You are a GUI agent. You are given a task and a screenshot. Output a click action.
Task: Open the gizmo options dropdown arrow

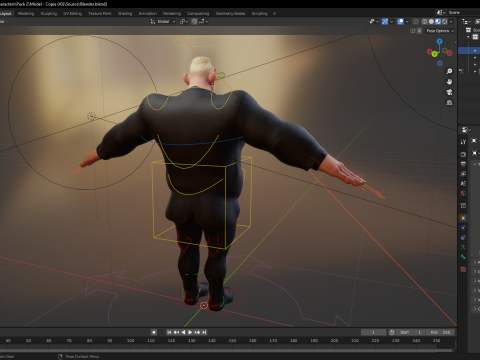(x=391, y=21)
